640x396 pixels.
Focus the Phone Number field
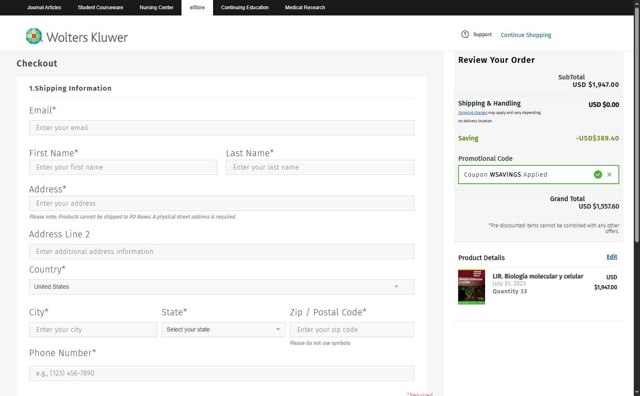[x=222, y=373]
